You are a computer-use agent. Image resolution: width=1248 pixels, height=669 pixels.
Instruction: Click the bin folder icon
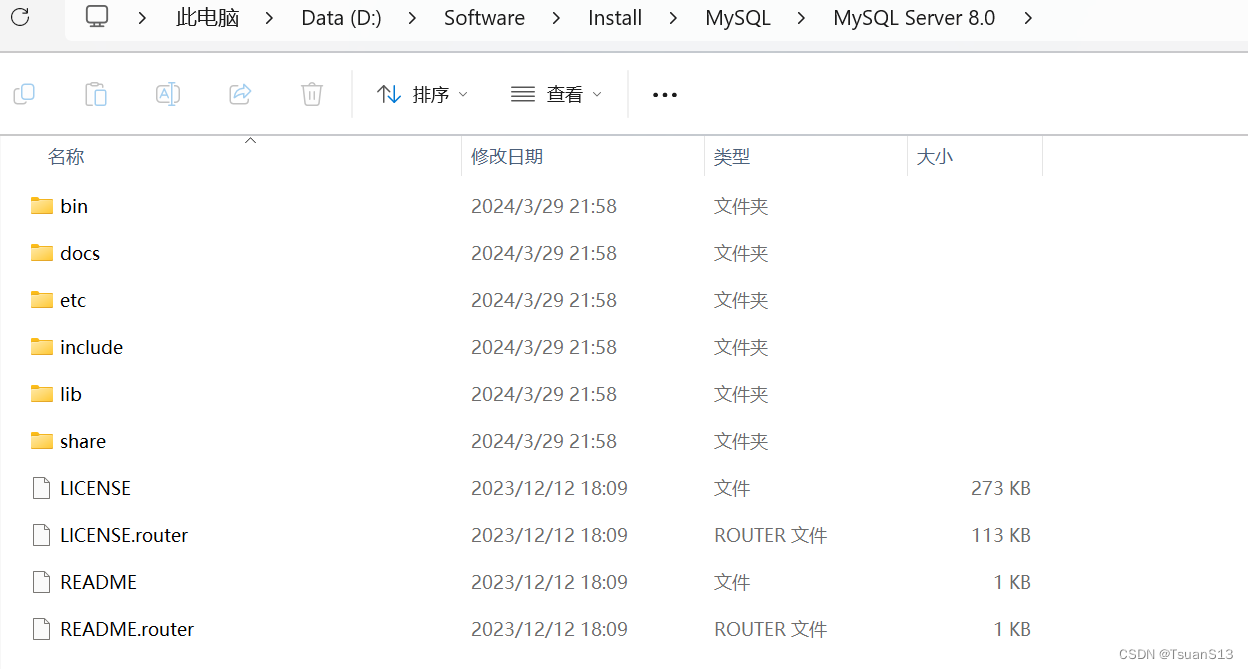42,206
